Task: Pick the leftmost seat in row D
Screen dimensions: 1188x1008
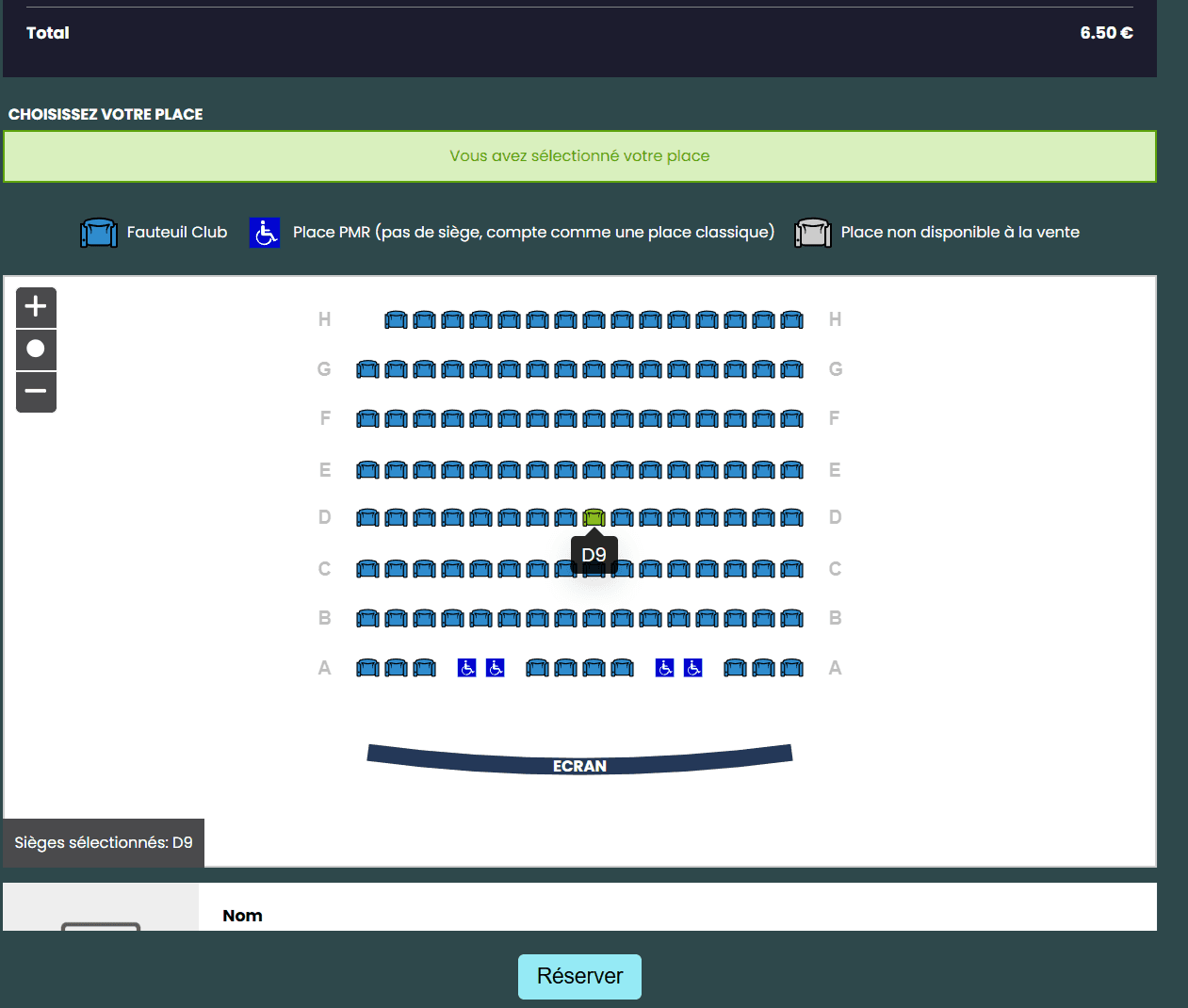Action: click(367, 517)
